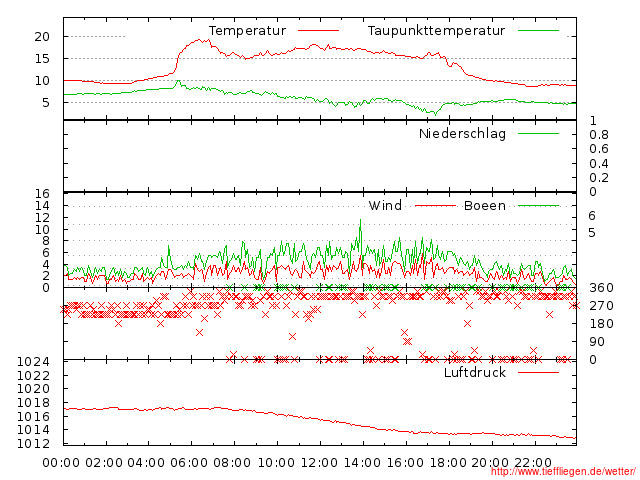
Task: Click the 1024 pressure axis value
Action: click(x=33, y=362)
